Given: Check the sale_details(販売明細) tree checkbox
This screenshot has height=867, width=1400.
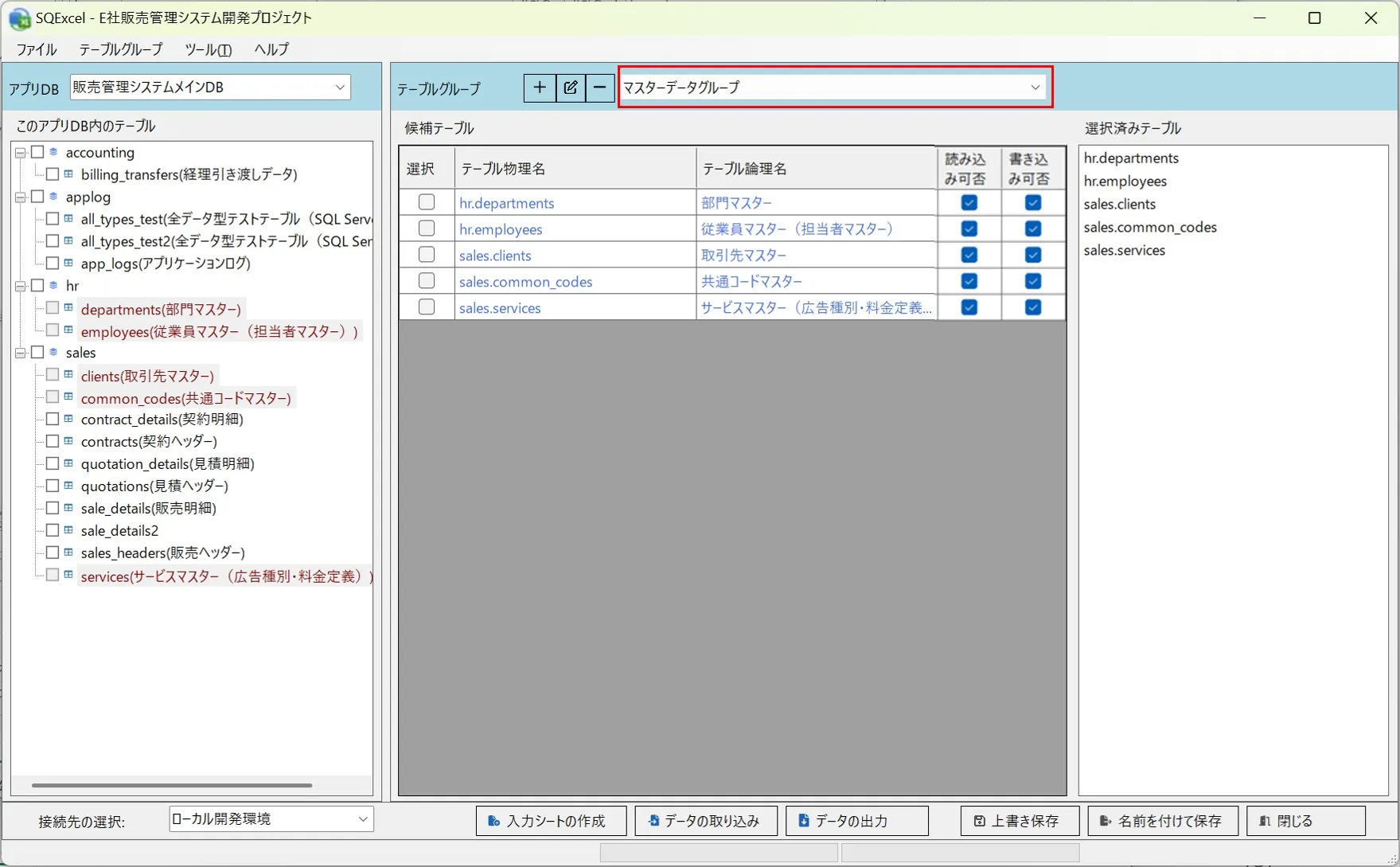Looking at the screenshot, I should (53, 508).
